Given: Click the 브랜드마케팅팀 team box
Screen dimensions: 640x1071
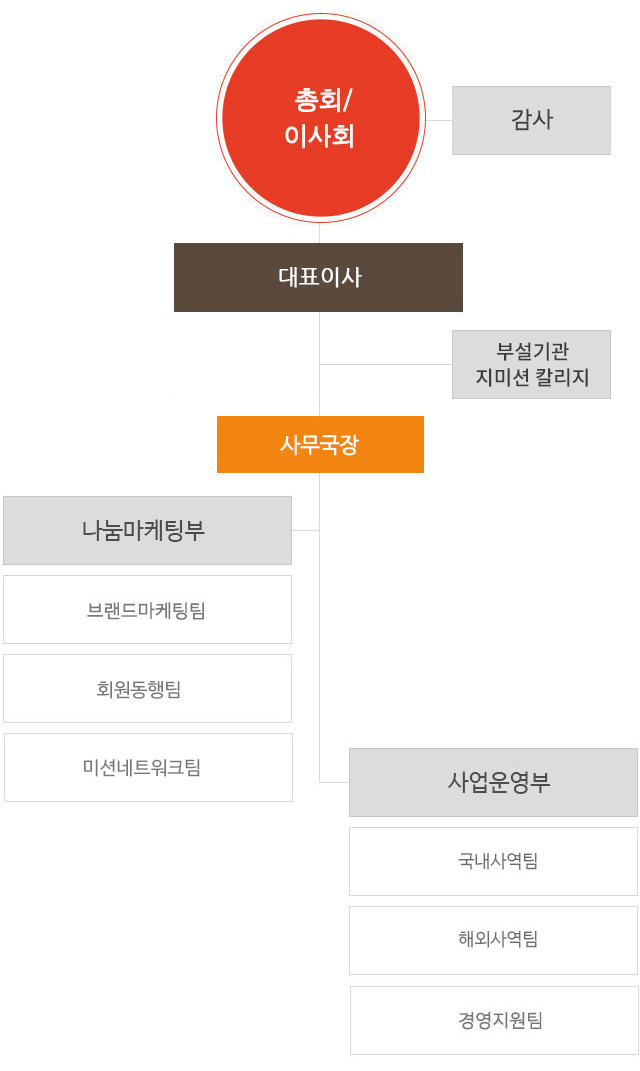Looking at the screenshot, I should [147, 609].
